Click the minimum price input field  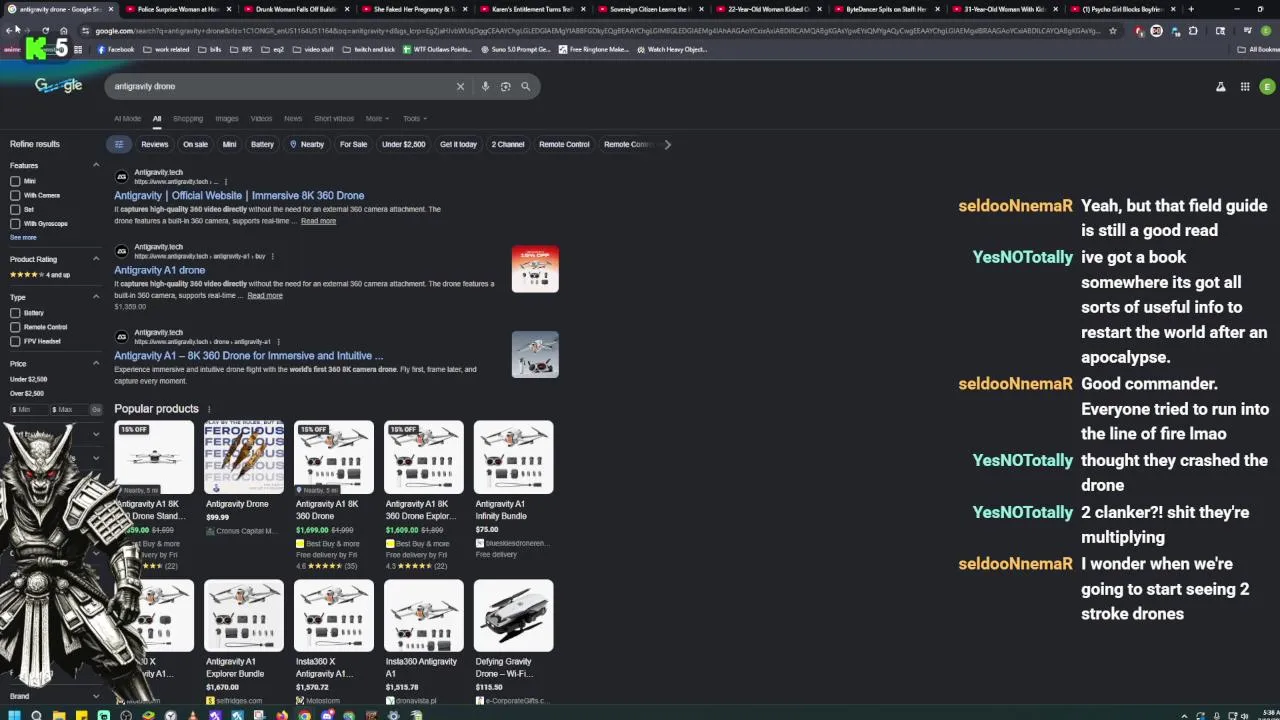click(x=28, y=409)
